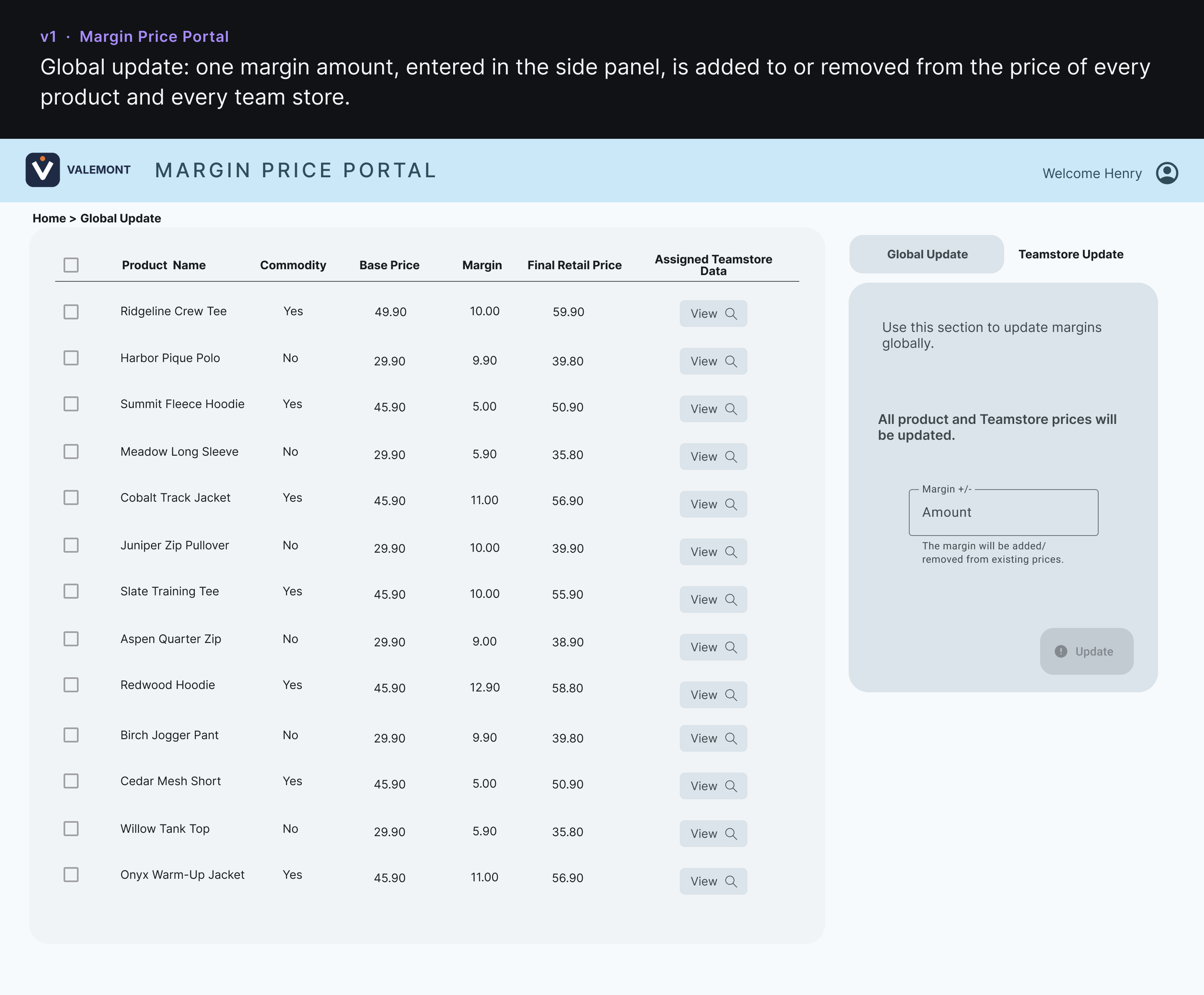This screenshot has height=995, width=1204.
Task: Switch to the Teamstore Update tab
Action: click(x=1071, y=254)
